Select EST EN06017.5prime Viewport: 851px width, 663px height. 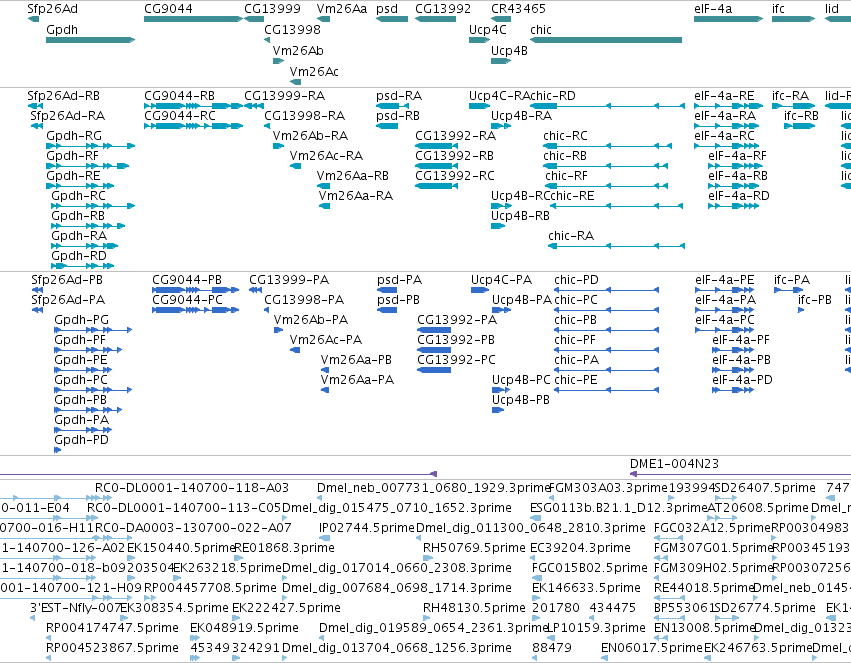[x=605, y=658]
